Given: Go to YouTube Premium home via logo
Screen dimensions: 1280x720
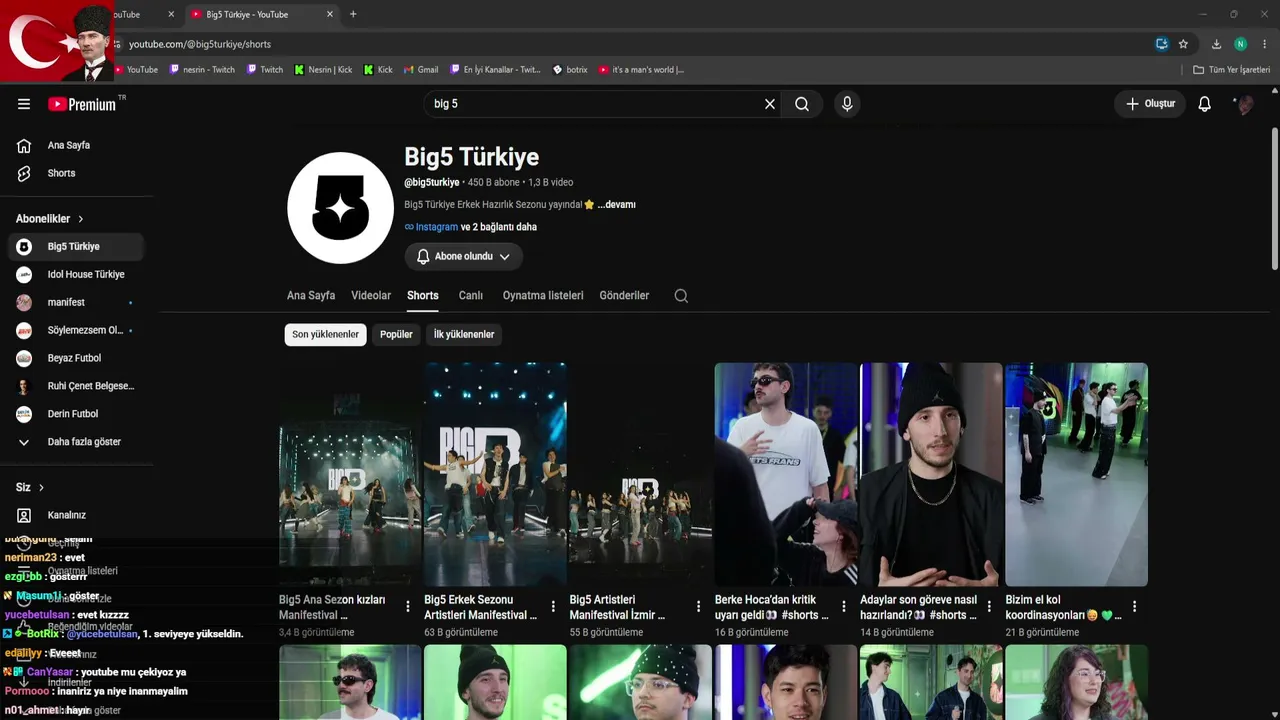Looking at the screenshot, I should [82, 104].
